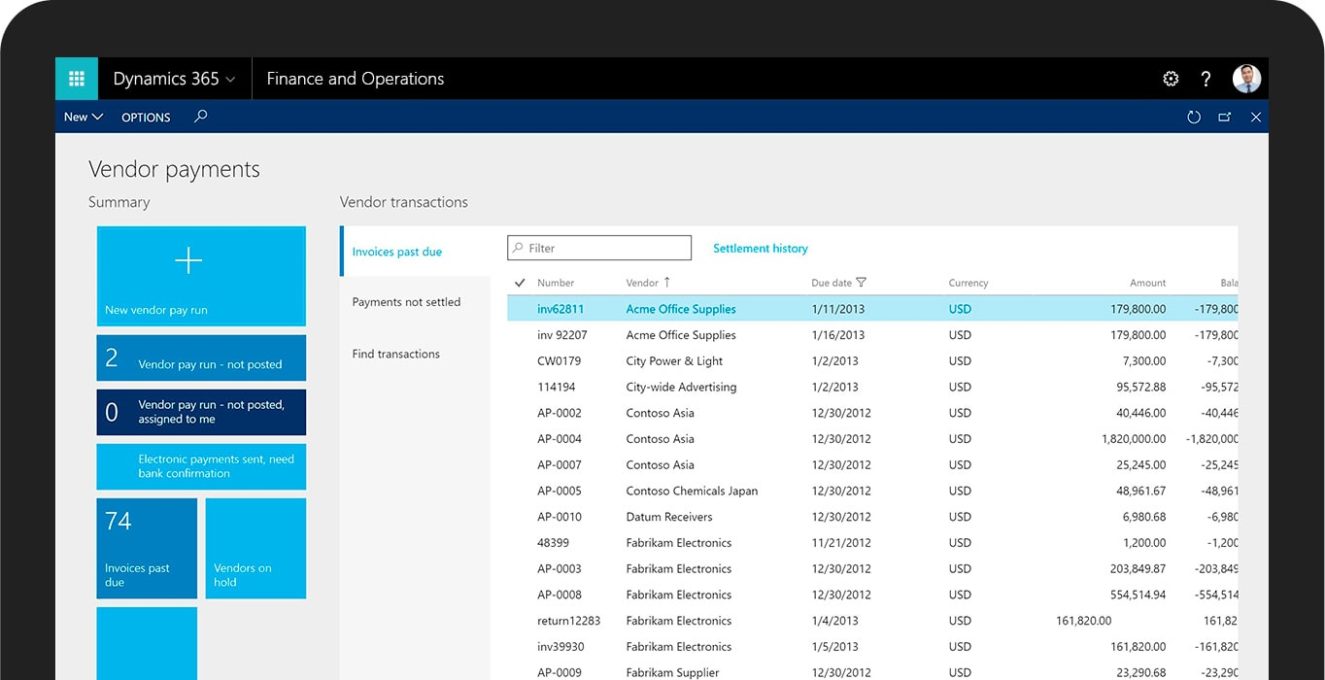Click the Due date filter funnel icon
This screenshot has width=1325, height=680.
(861, 283)
